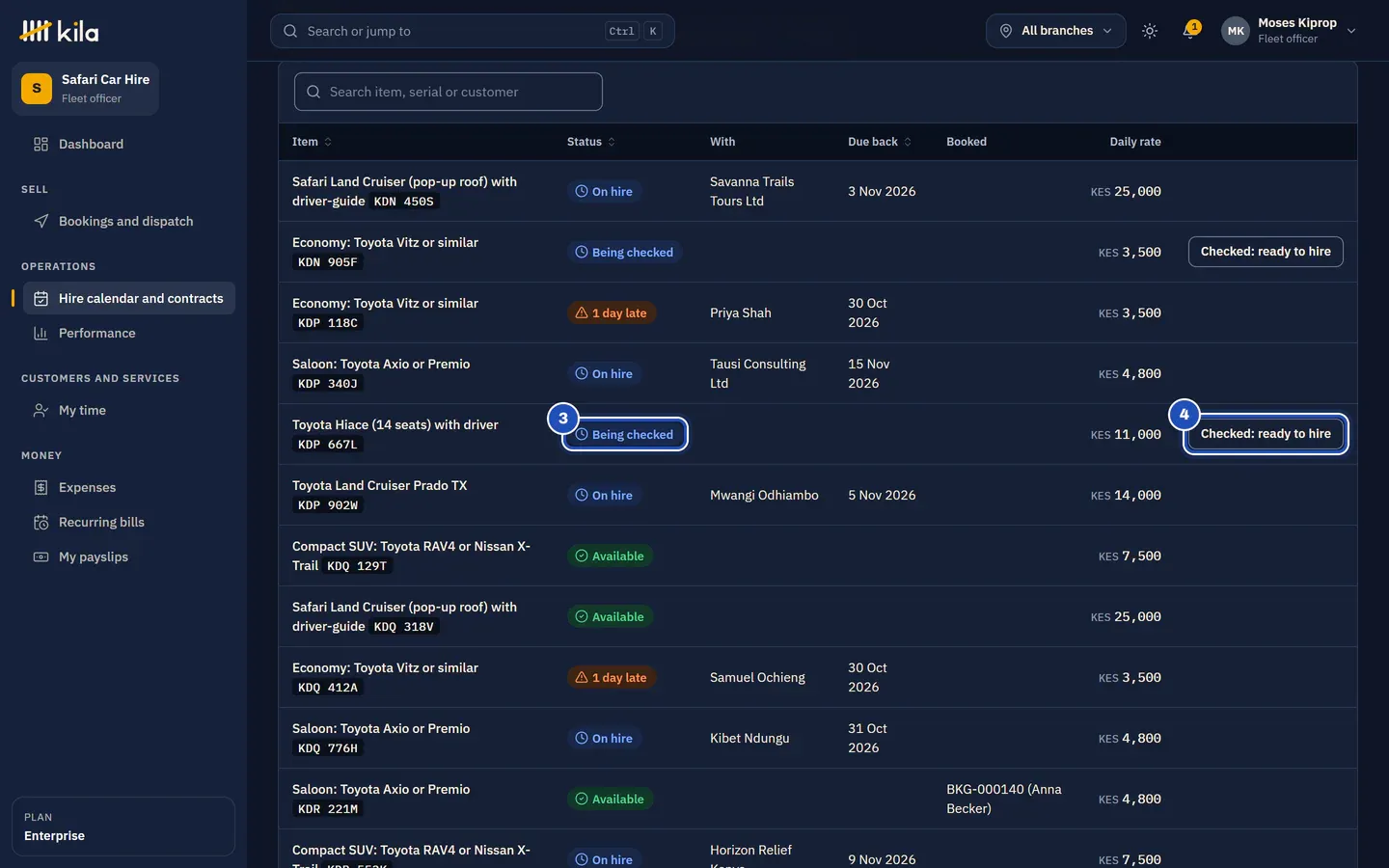Click the Kila logo

click(x=59, y=31)
